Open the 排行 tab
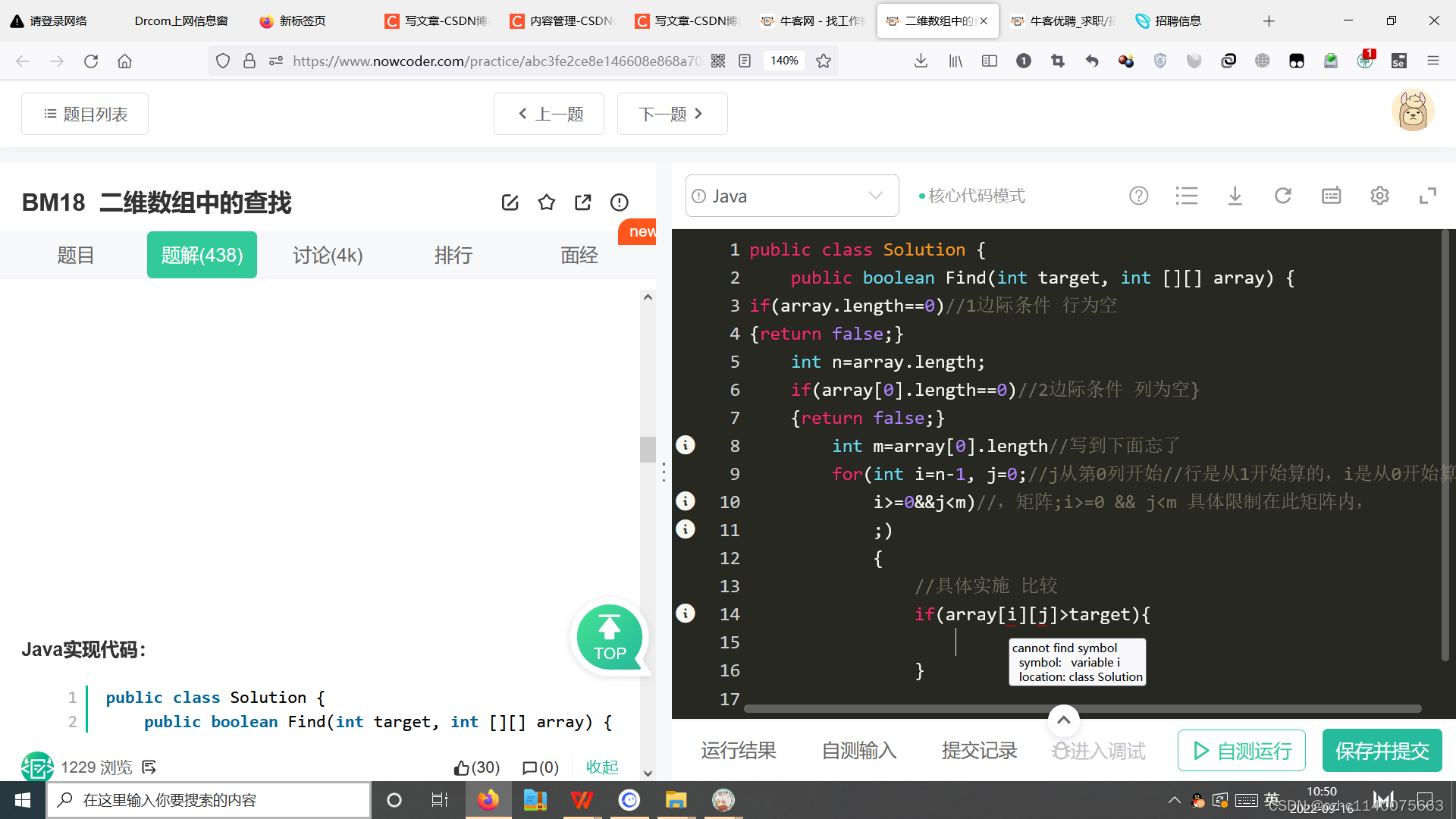This screenshot has height=819, width=1456. coord(453,256)
